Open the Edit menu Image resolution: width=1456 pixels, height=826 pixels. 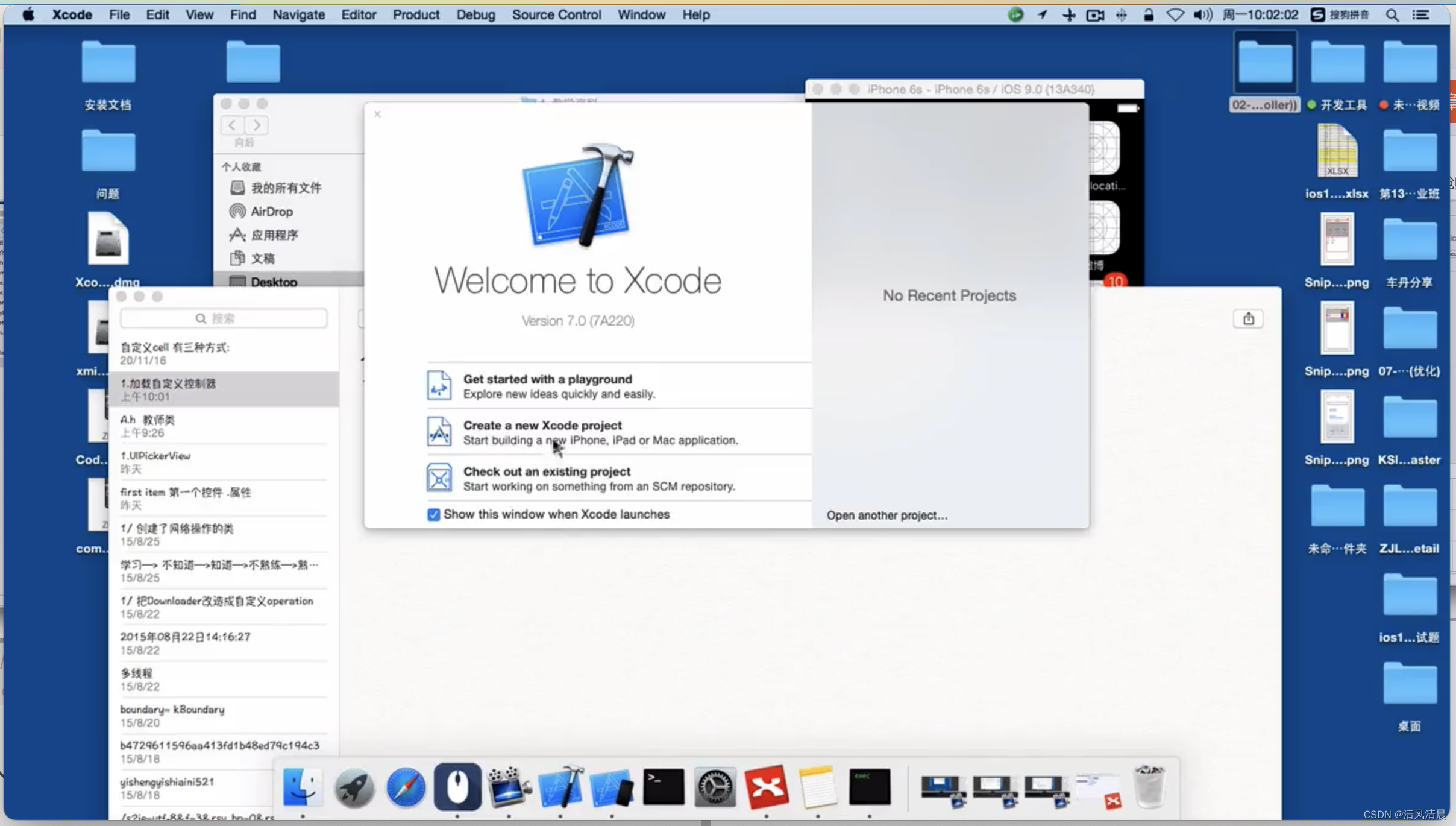[x=157, y=14]
